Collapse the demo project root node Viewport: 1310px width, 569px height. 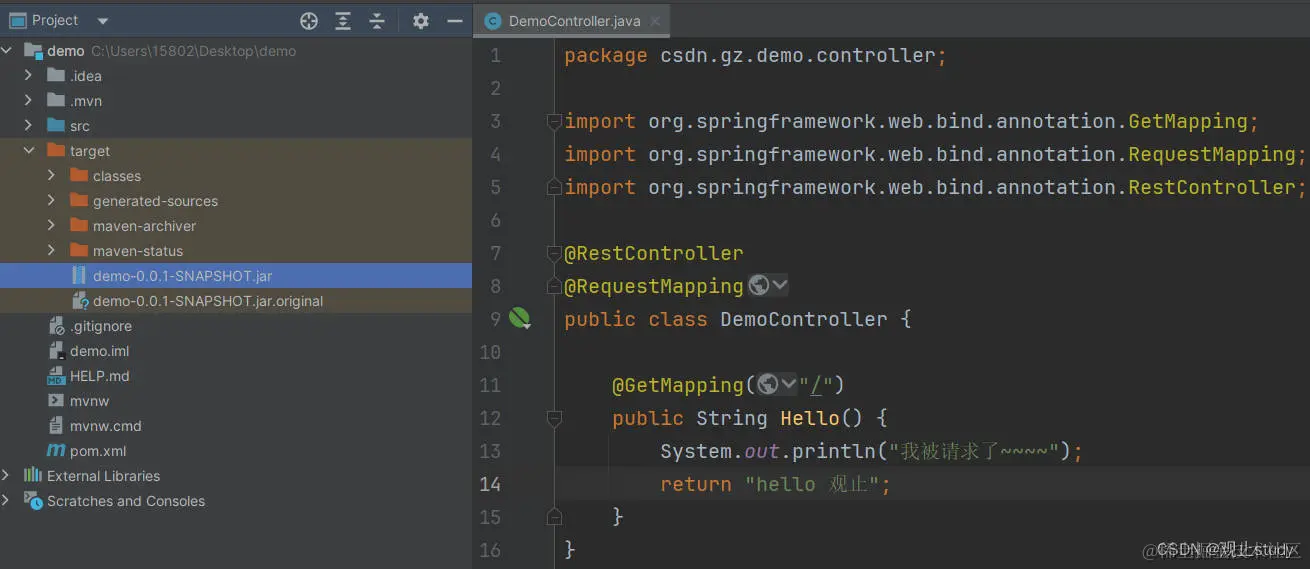point(7,51)
